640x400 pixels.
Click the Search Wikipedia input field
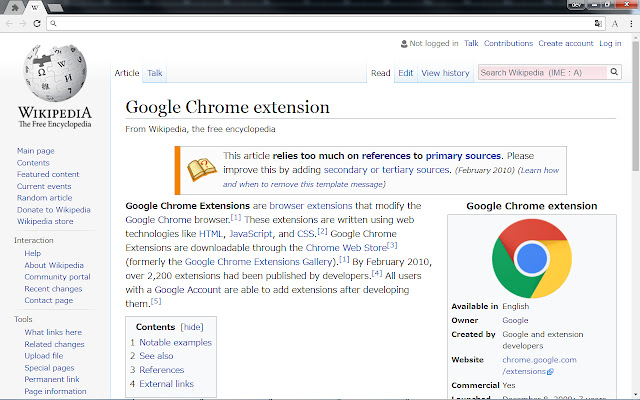pos(542,72)
